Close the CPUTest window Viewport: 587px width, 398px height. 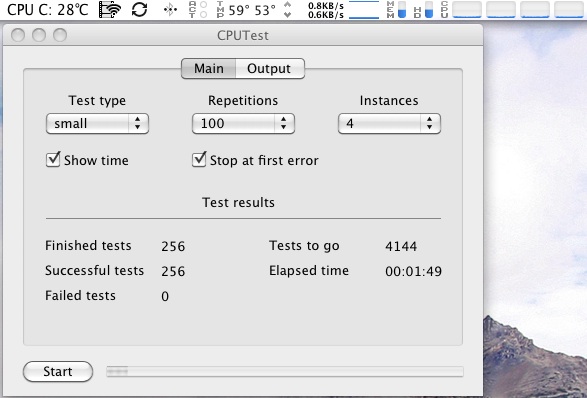click(18, 35)
